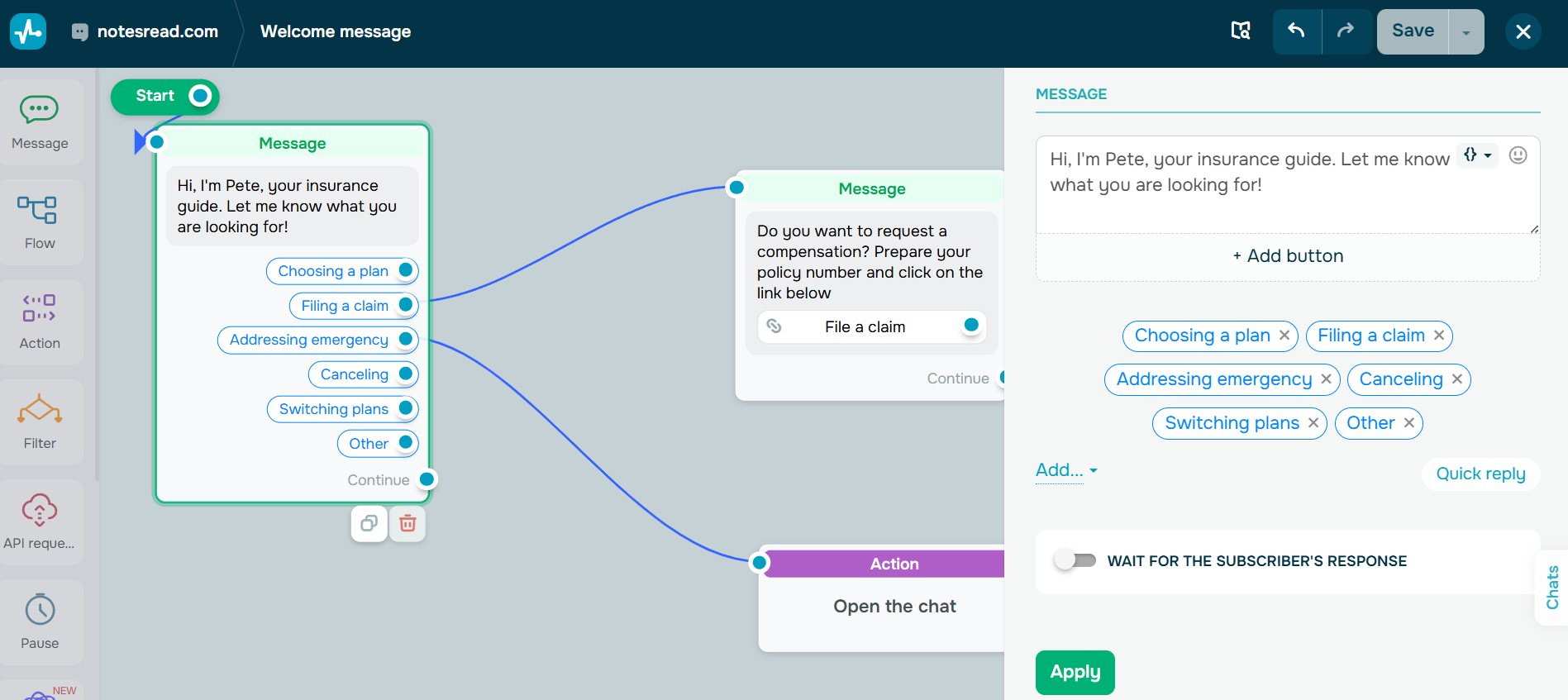Open the emoji picker
The width and height of the screenshot is (1568, 700).
(1518, 155)
